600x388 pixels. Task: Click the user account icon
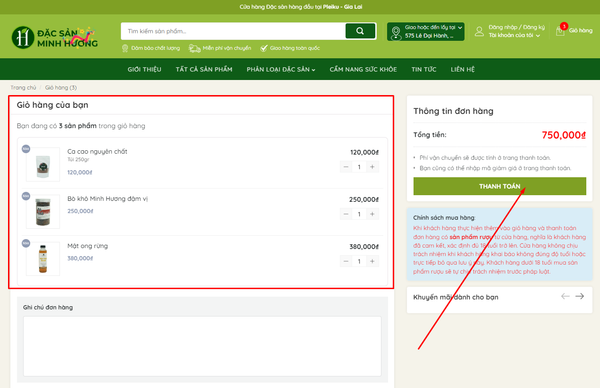(479, 31)
